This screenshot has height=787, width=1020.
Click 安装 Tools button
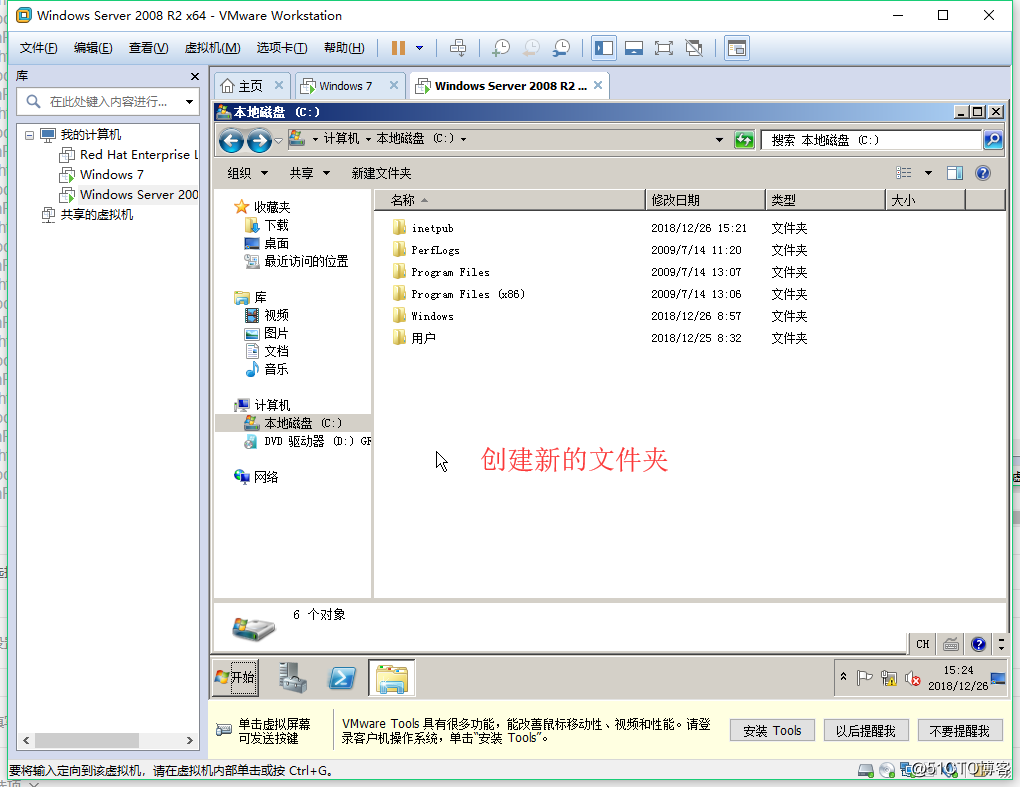[772, 730]
